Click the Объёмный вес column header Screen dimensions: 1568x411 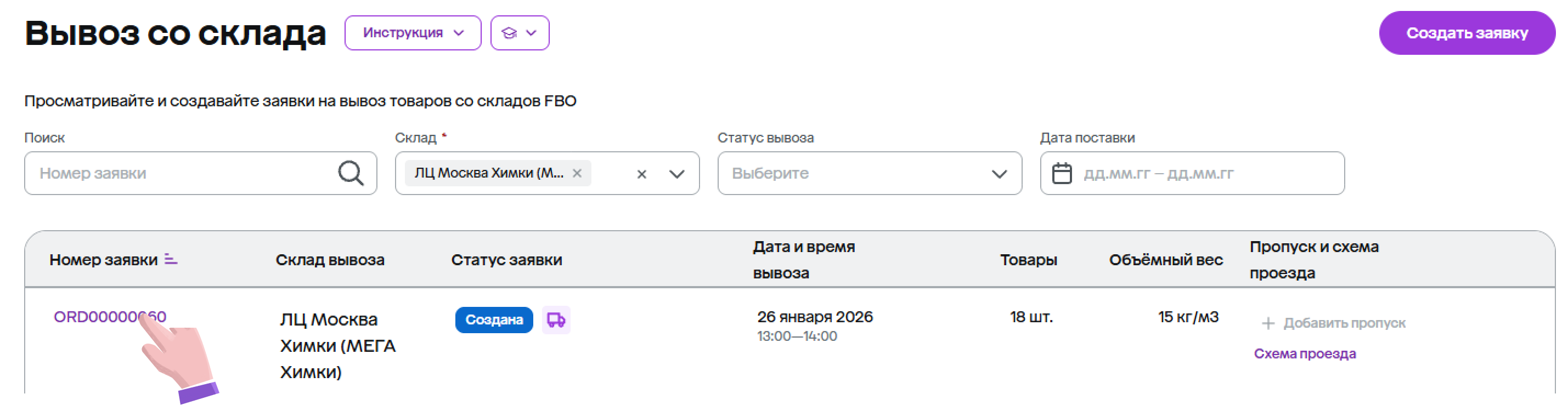1165,260
